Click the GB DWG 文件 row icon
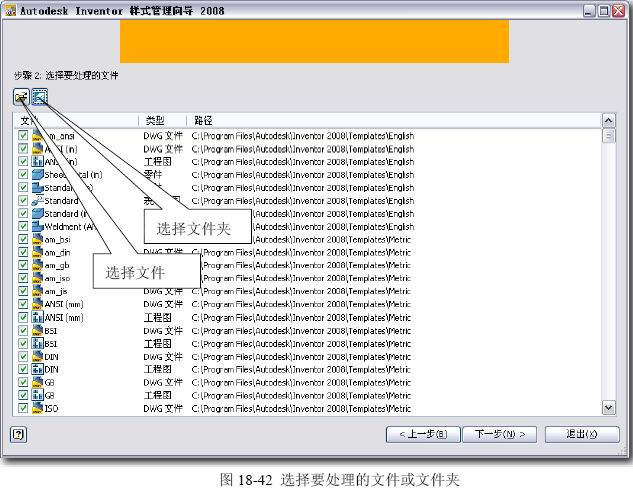Viewport: 633px width, 491px height. (38, 382)
